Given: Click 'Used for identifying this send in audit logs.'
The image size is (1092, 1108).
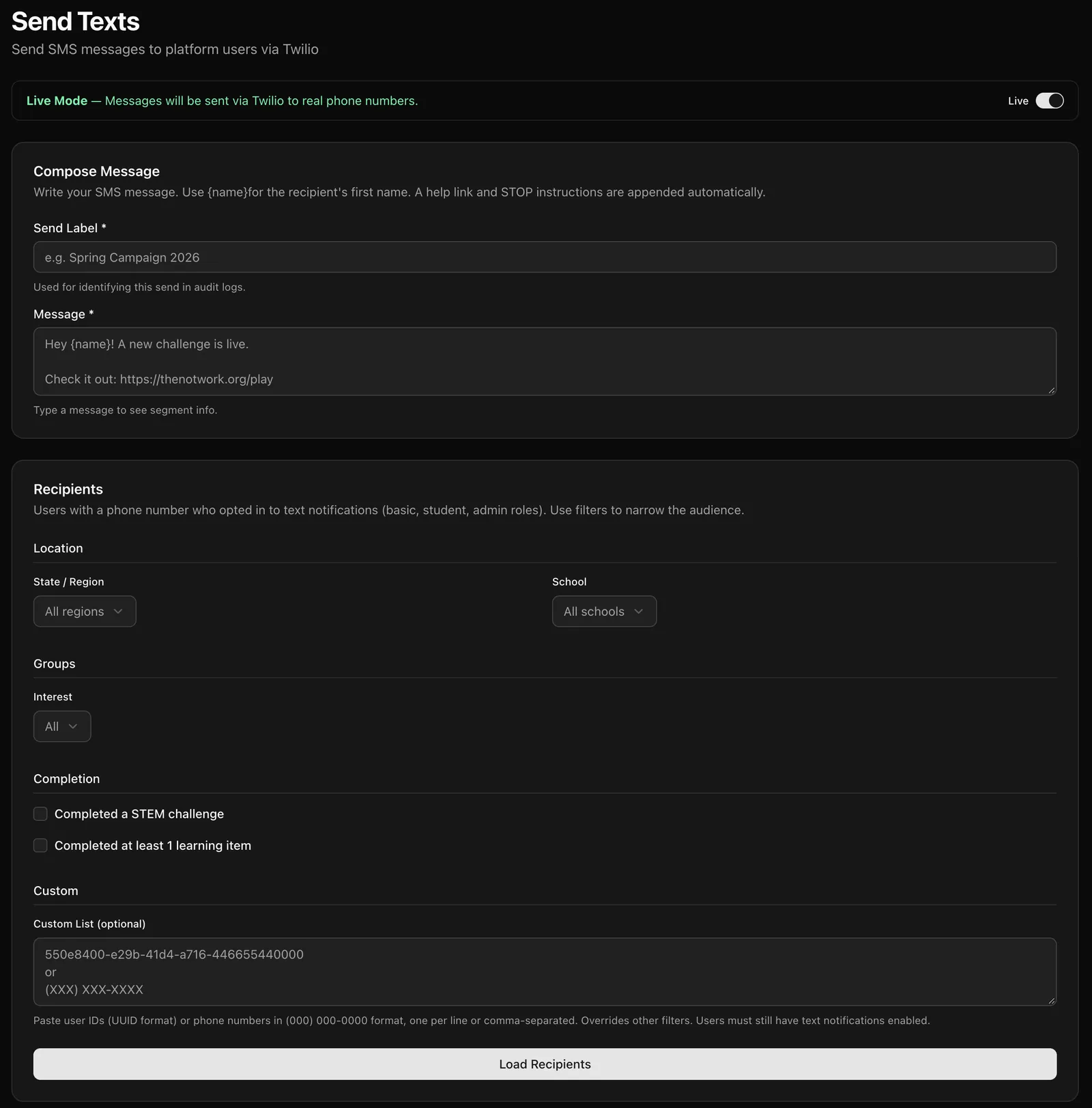Looking at the screenshot, I should click(x=139, y=287).
